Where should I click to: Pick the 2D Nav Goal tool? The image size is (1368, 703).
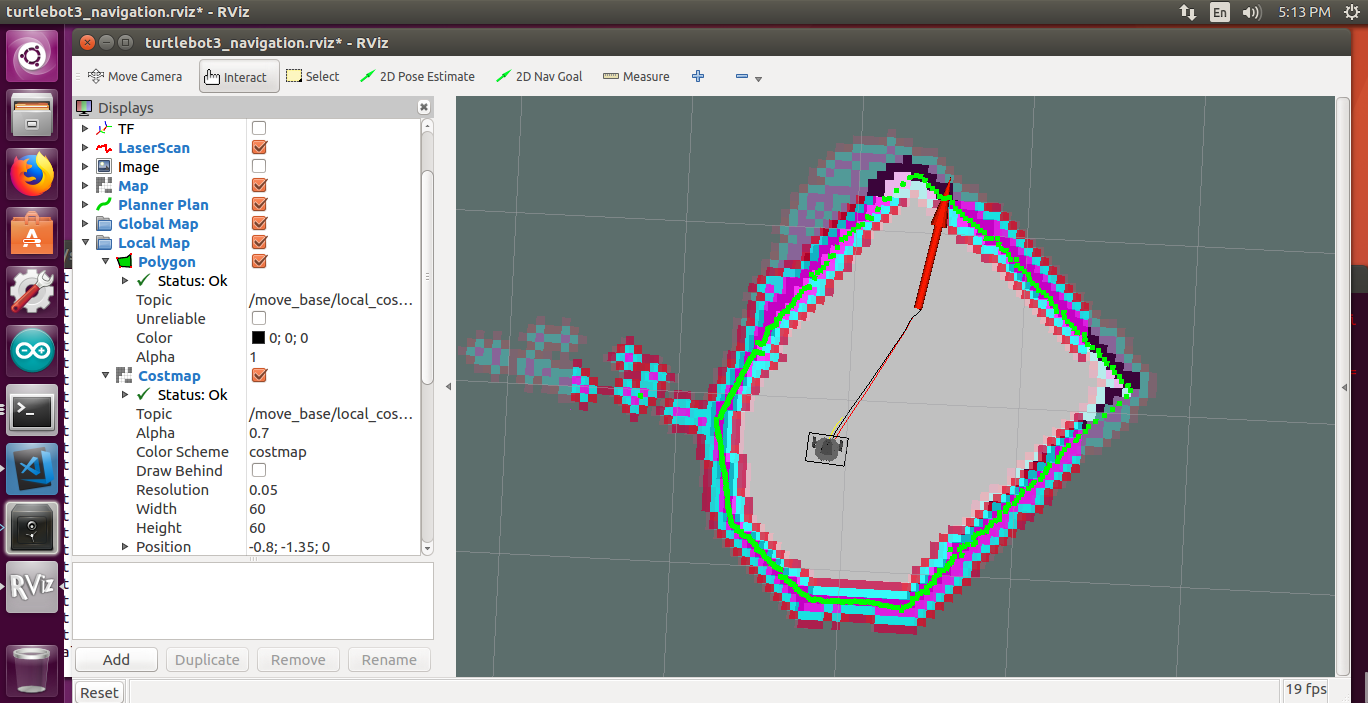point(538,76)
